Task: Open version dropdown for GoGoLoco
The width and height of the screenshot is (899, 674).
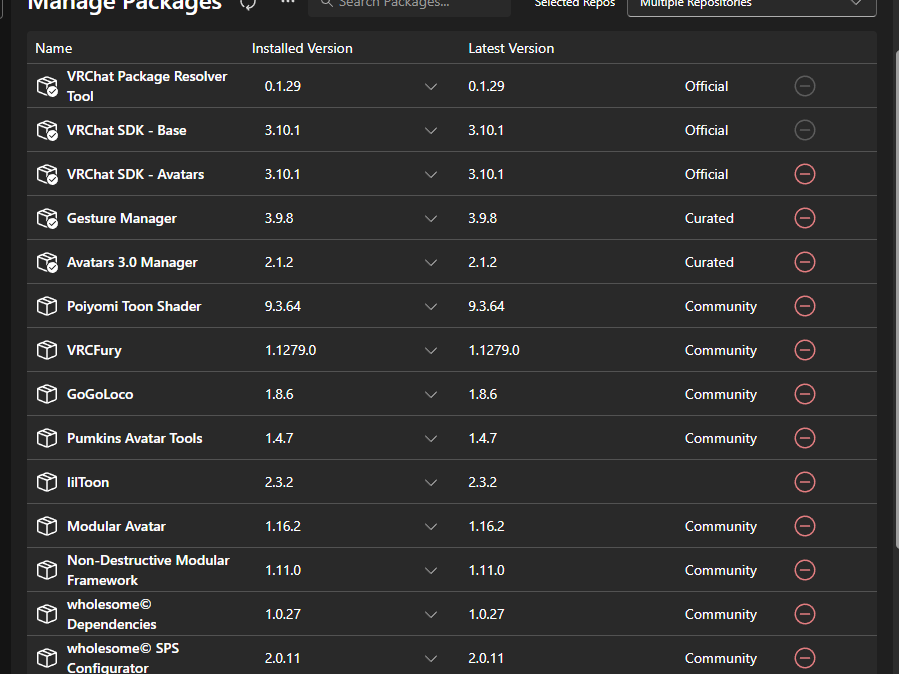Action: [431, 395]
